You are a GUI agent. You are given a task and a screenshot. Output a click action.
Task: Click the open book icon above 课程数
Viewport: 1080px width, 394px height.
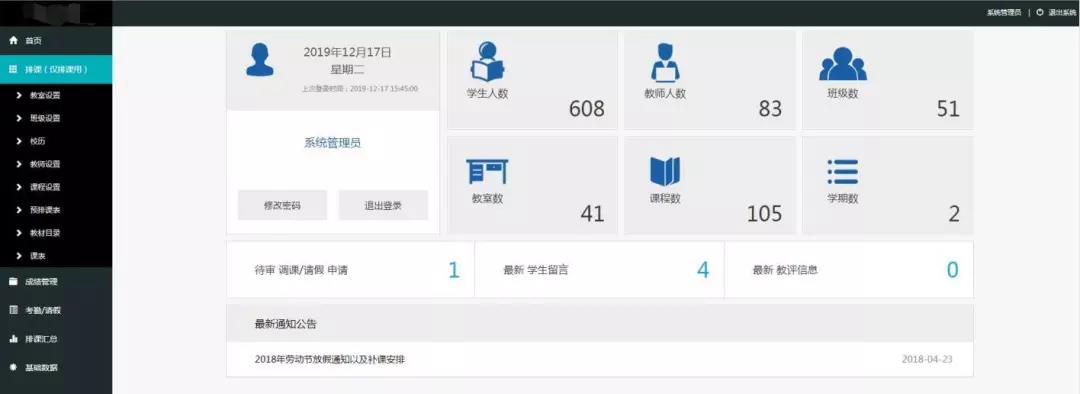[665, 172]
